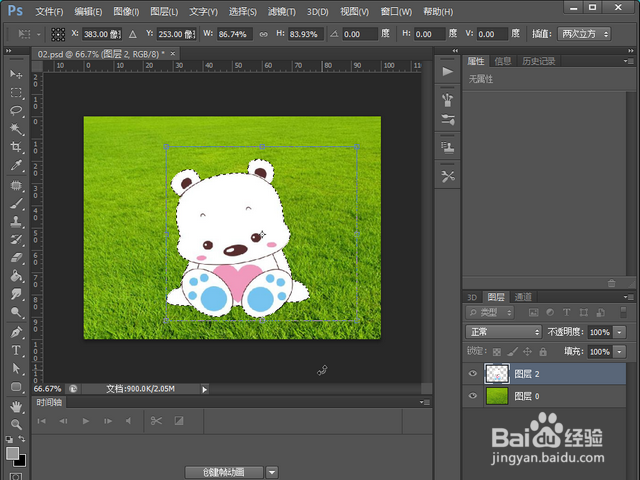The image size is (640, 480).
Task: Select the Crop tool
Action: pos(16,147)
